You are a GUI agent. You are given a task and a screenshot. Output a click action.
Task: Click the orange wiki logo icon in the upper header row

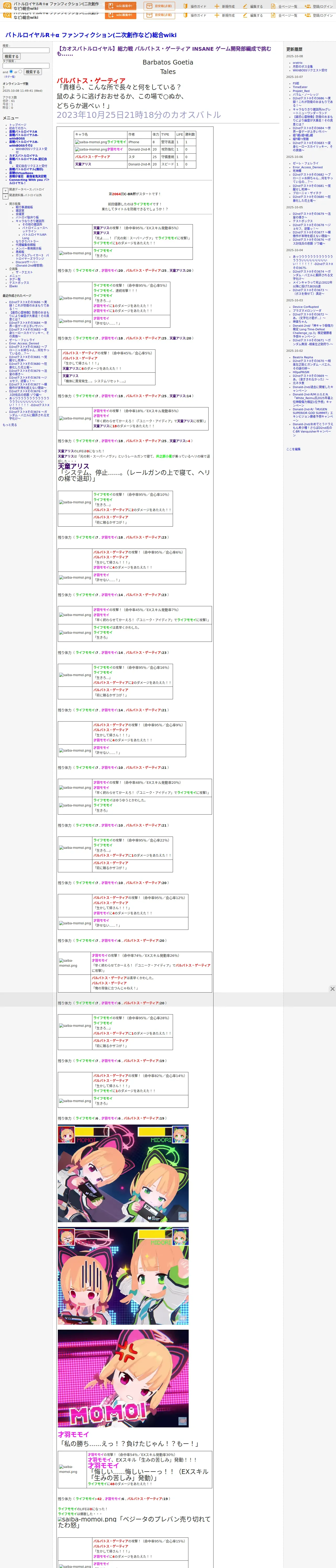pyautogui.click(x=8, y=6)
